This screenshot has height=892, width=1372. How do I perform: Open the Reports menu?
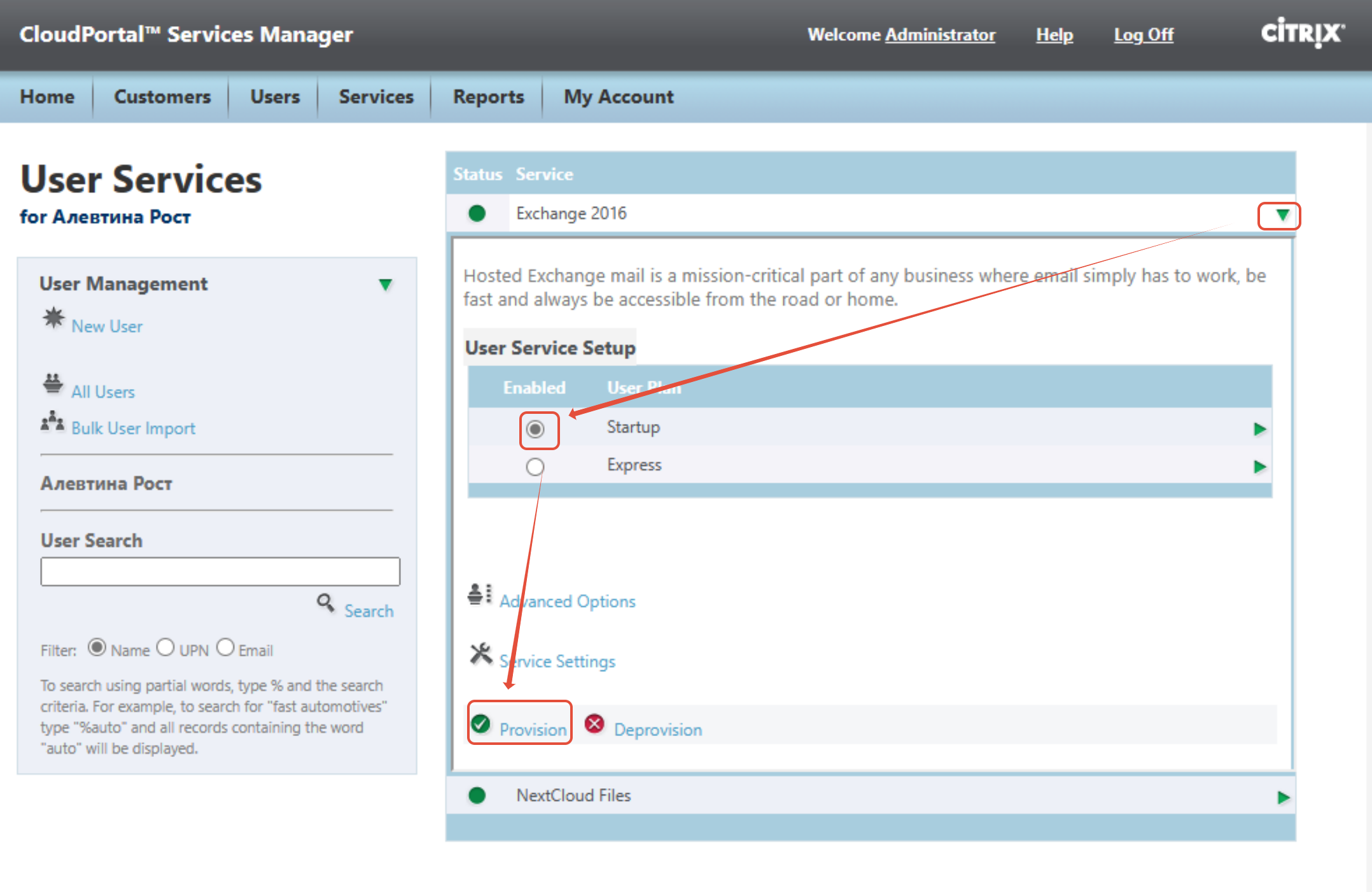coord(488,97)
